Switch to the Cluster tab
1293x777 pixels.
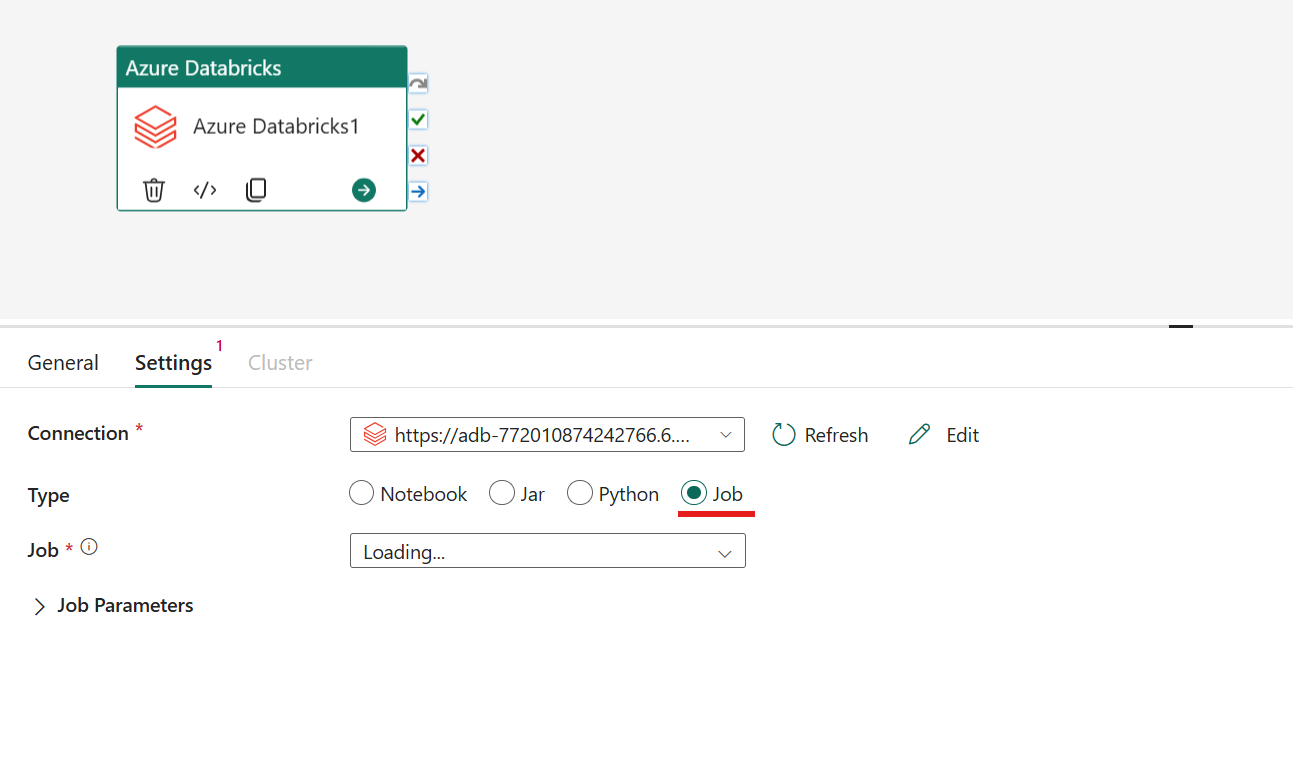(x=279, y=362)
